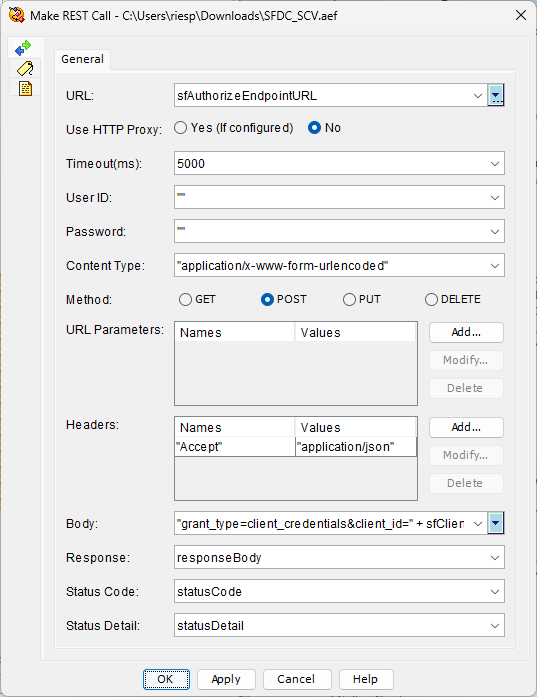Open Help for this step

(x=366, y=679)
